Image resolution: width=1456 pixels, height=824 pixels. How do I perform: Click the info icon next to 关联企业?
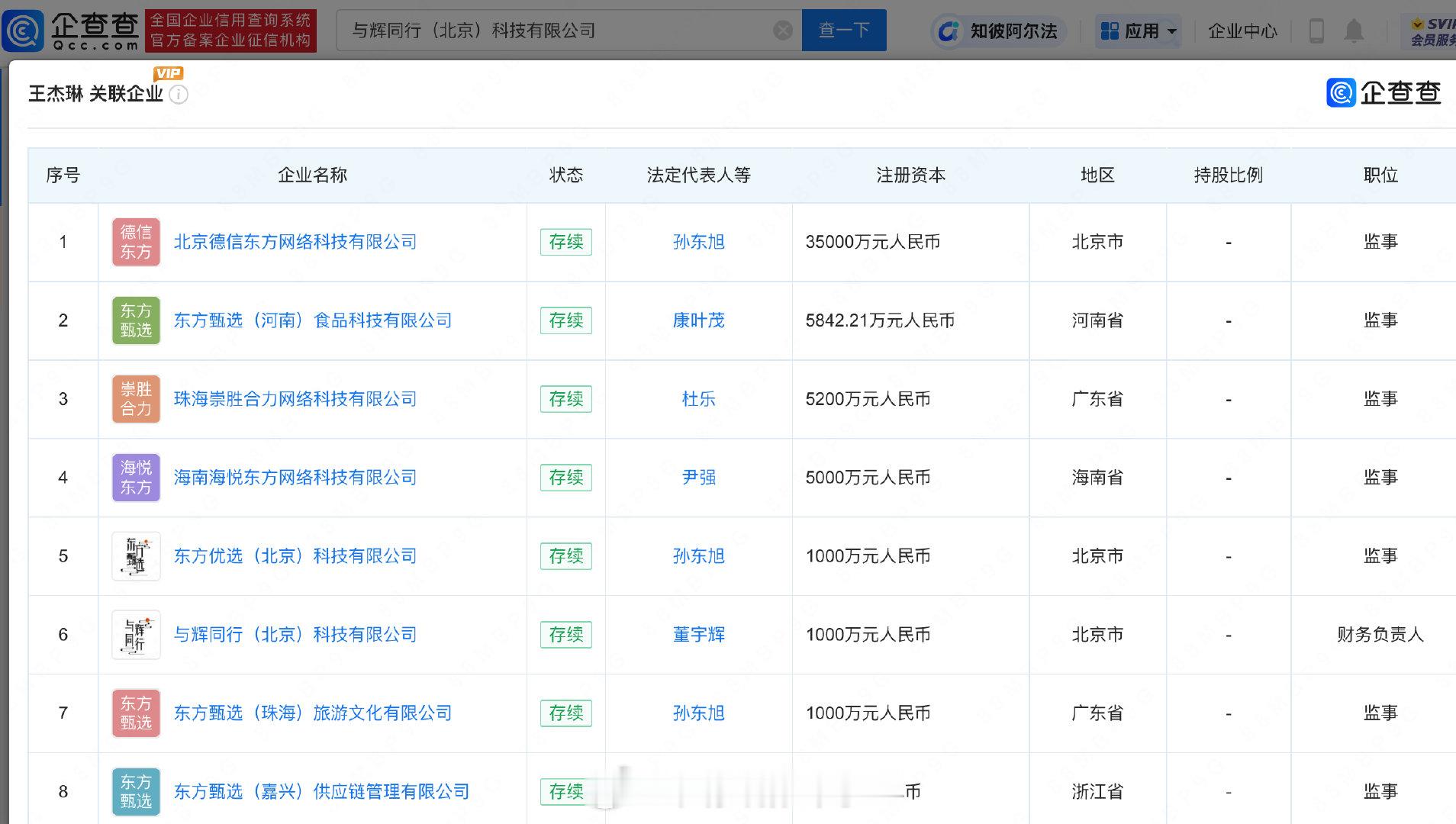point(179,95)
